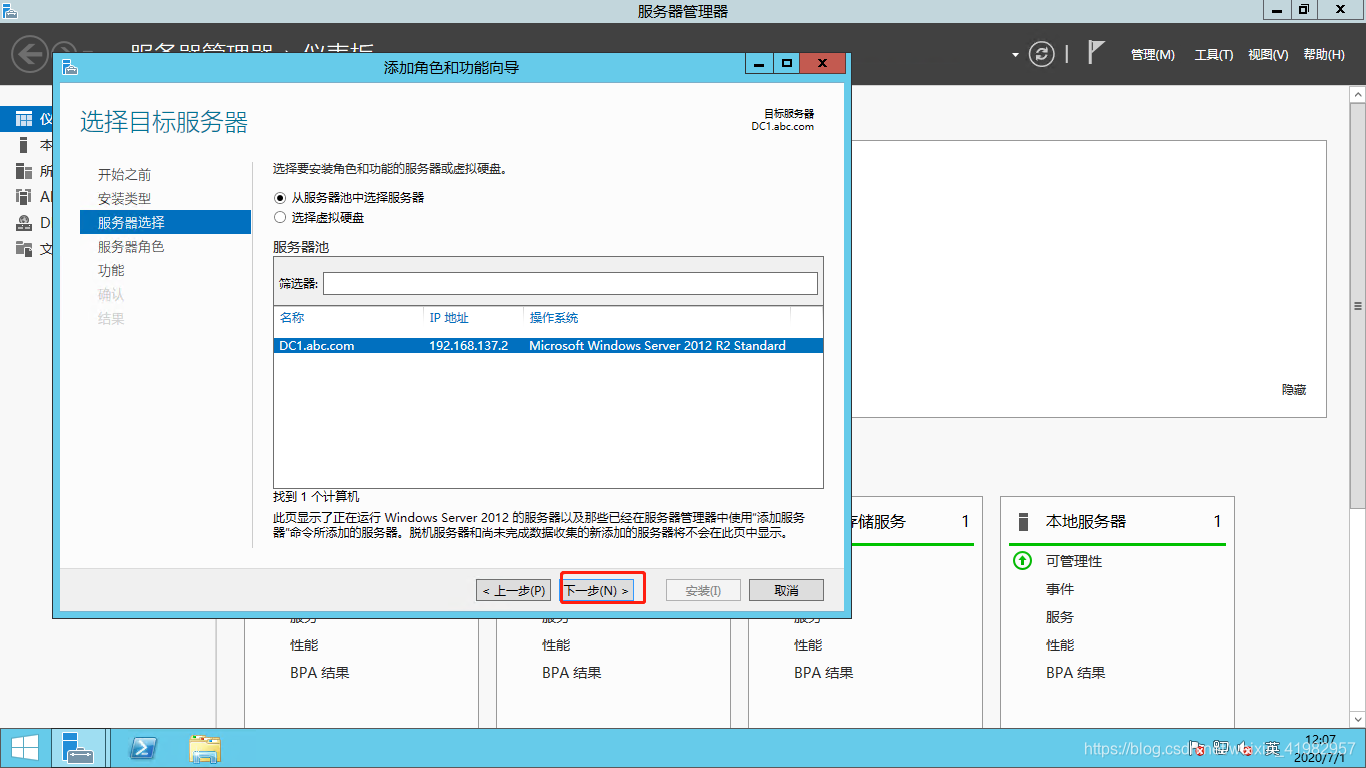This screenshot has width=1366, height=768.
Task: Click the 隐藏 link in Server Manager
Action: (x=1294, y=390)
